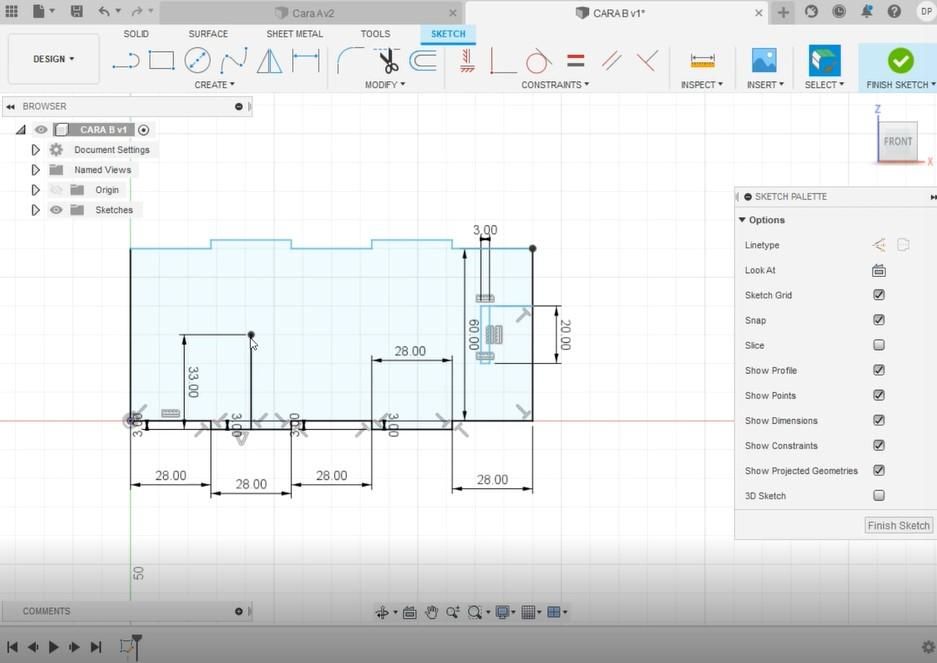Switch to the SHEET METAL tab
Screen dimensions: 937x663
tap(295, 34)
